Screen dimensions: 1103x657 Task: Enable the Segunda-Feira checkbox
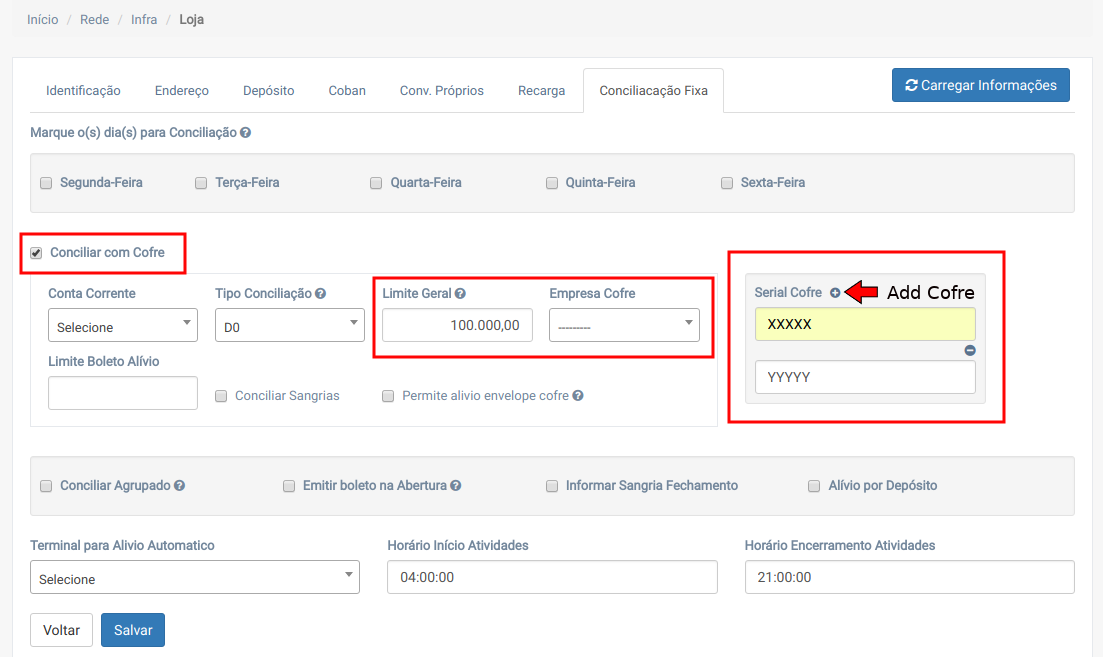coord(46,183)
